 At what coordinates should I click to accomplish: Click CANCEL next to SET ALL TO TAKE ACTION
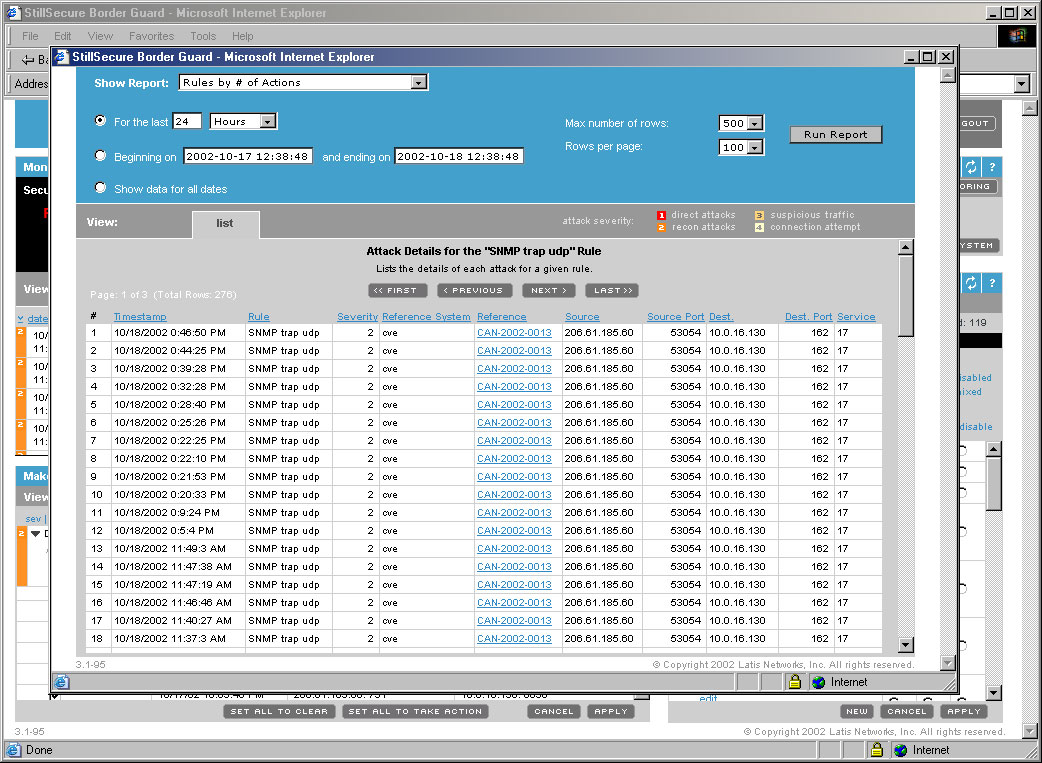click(554, 711)
